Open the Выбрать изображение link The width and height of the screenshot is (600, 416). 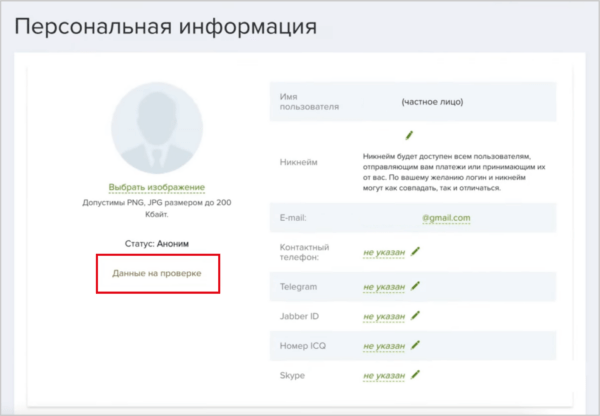pyautogui.click(x=157, y=187)
